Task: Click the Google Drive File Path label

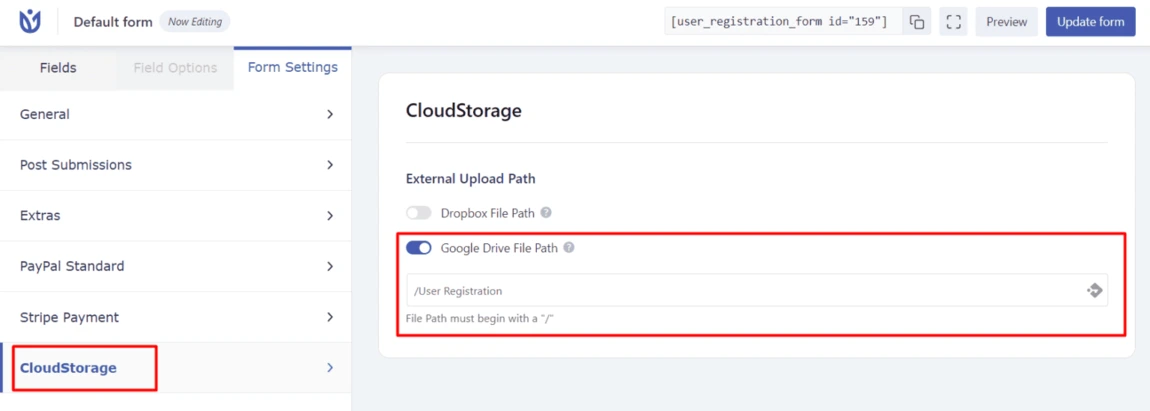Action: [x=499, y=248]
